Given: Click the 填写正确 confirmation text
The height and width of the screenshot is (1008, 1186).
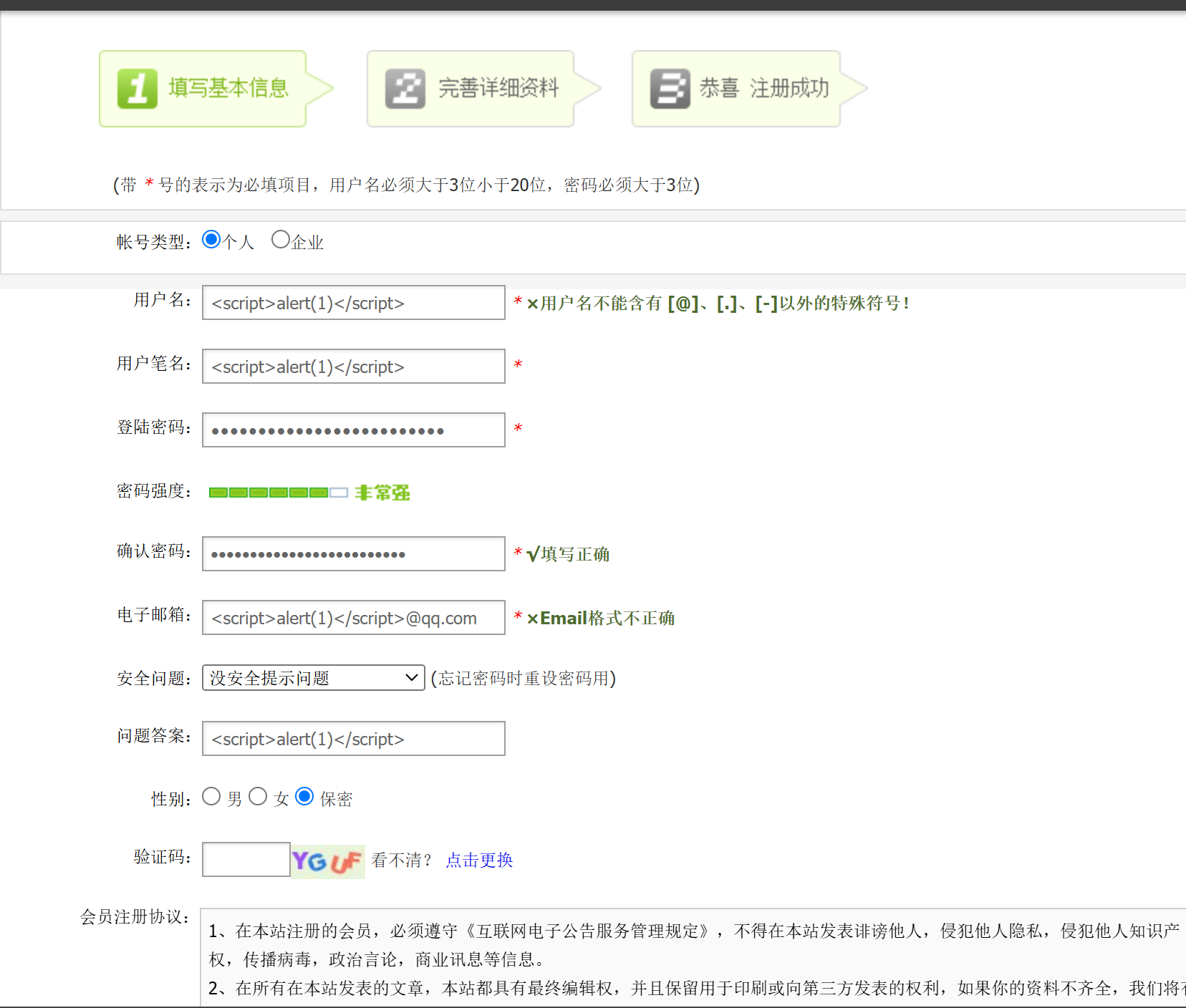Looking at the screenshot, I should click(x=568, y=554).
